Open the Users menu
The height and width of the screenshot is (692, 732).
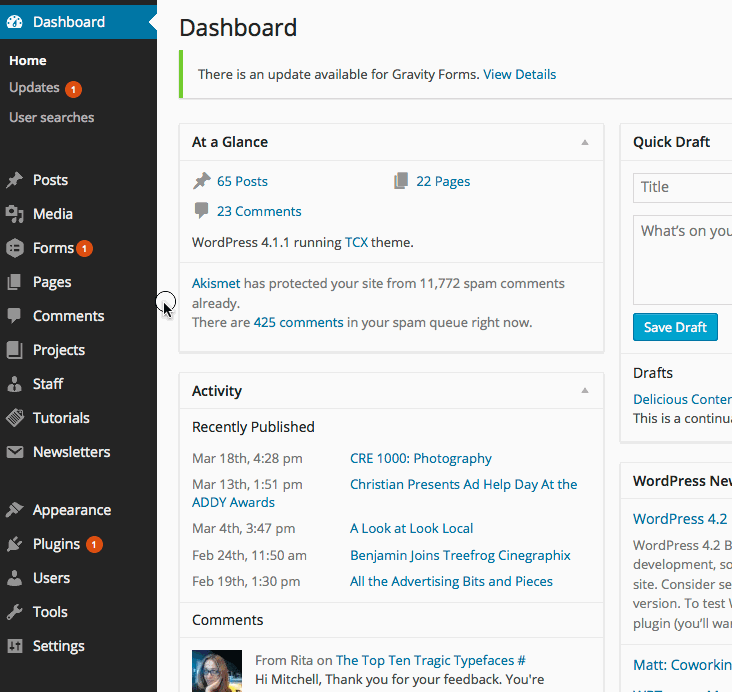pyautogui.click(x=51, y=578)
